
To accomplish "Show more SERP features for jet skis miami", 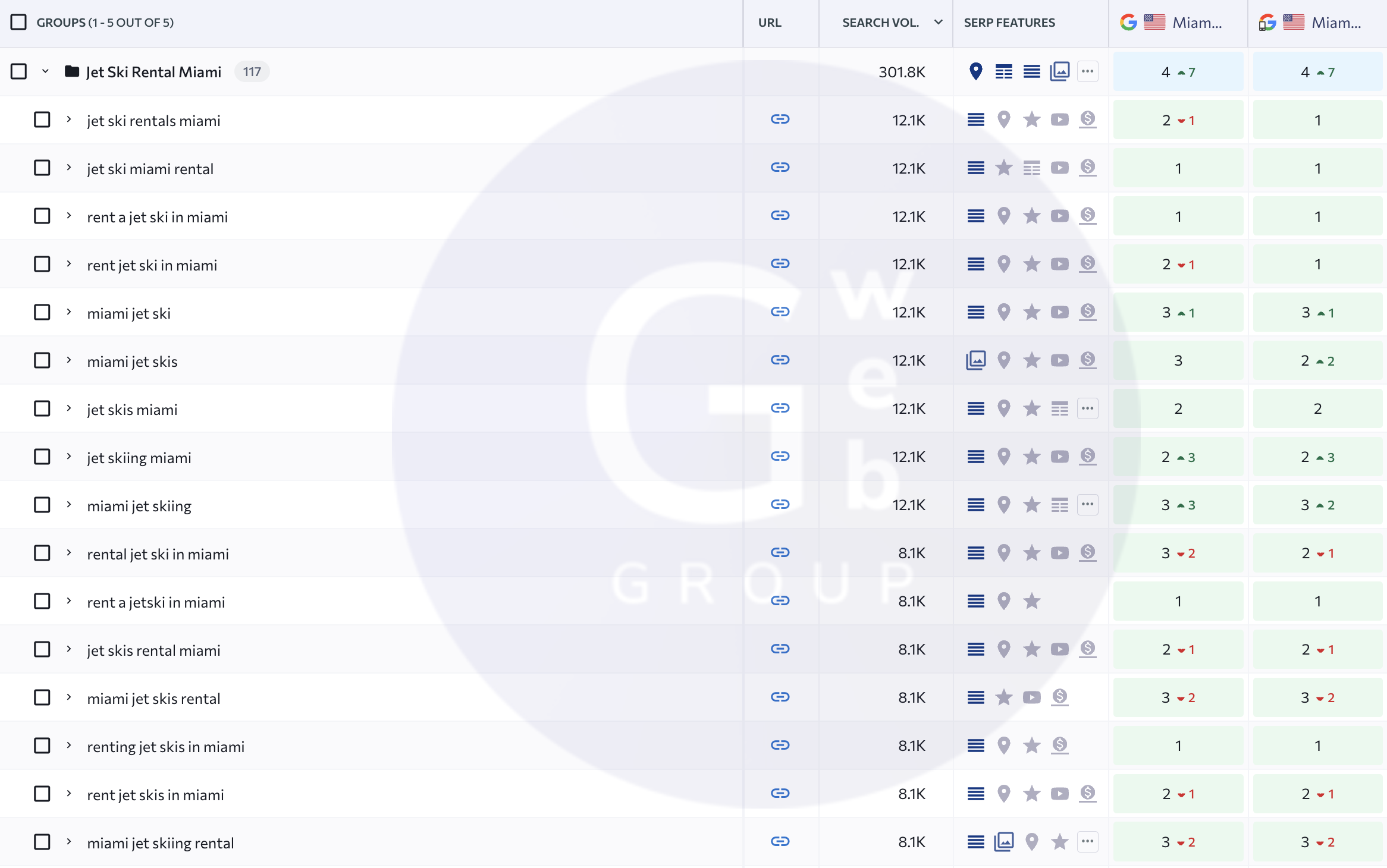I will pos(1087,408).
